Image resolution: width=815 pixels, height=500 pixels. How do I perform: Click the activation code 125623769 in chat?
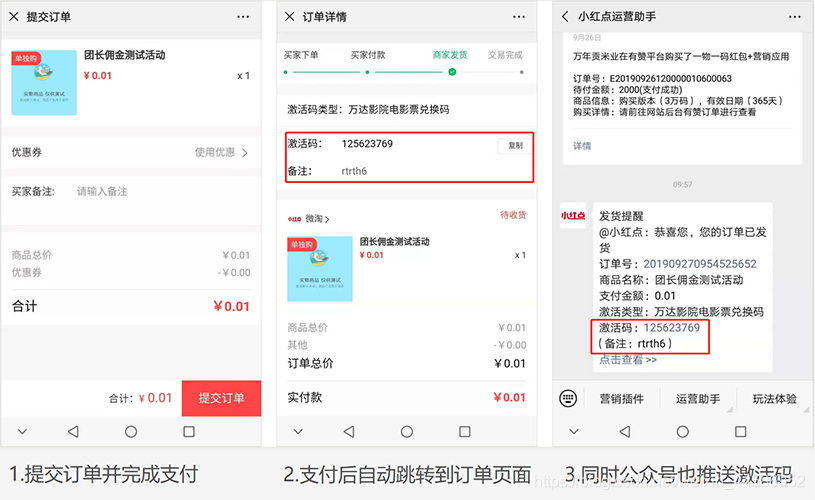tap(672, 327)
